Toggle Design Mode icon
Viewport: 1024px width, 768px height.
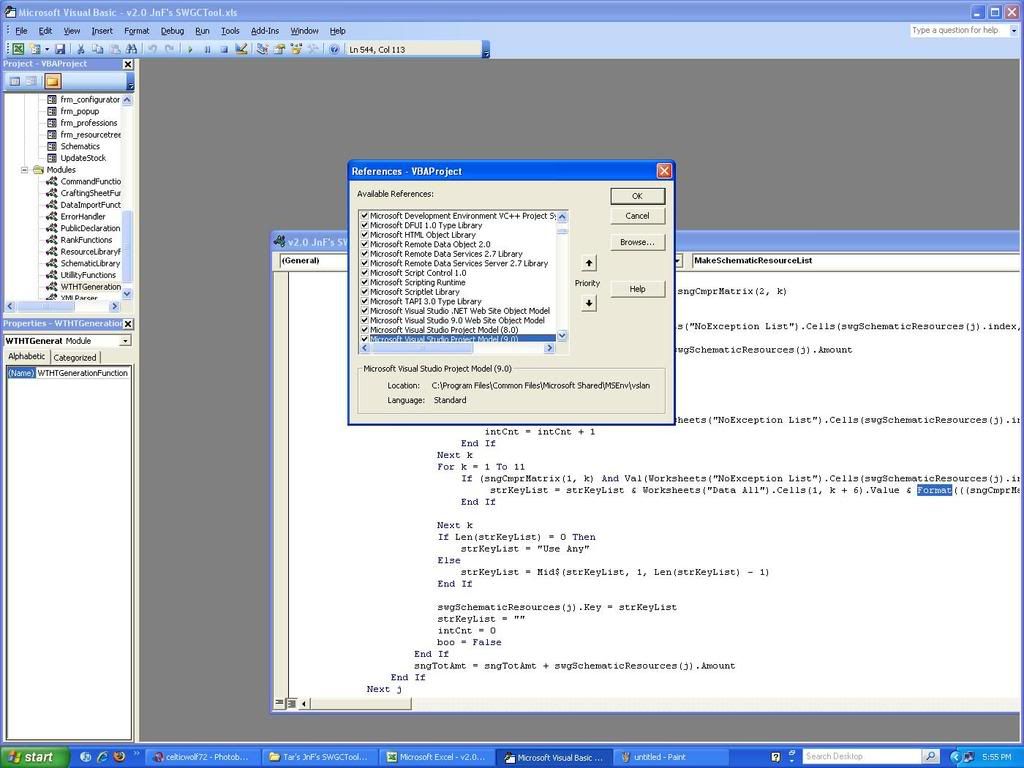click(241, 49)
